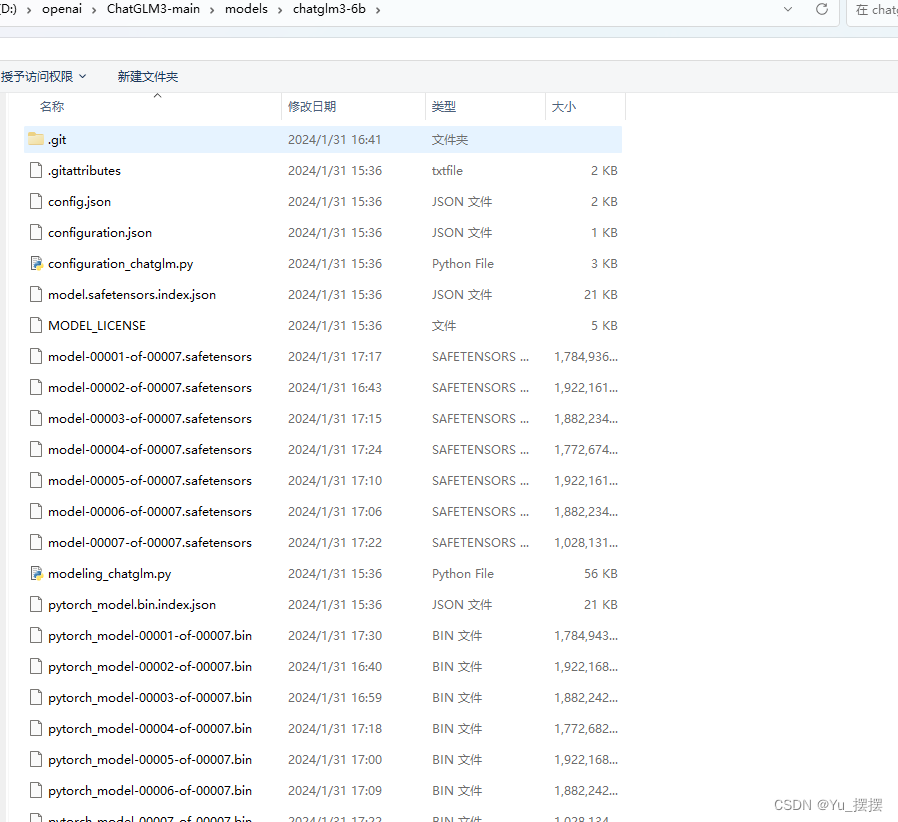Click Python icon beside configuration_chatglm.py

point(36,263)
